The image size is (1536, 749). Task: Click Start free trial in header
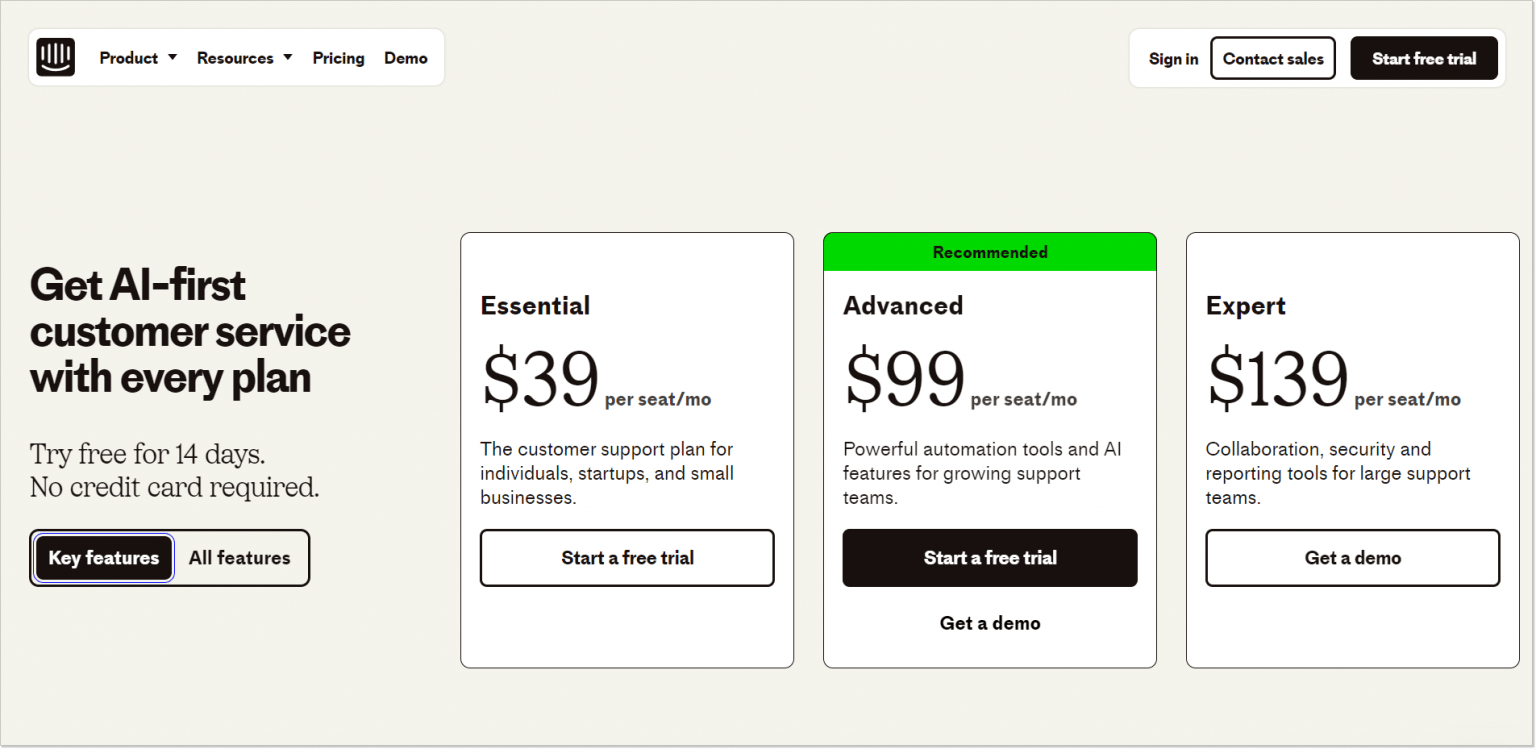(x=1423, y=58)
